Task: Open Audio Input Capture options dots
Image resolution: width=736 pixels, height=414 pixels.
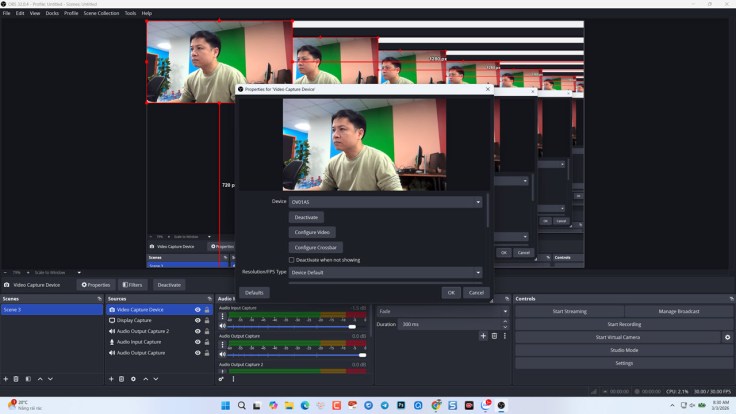Action: click(222, 316)
